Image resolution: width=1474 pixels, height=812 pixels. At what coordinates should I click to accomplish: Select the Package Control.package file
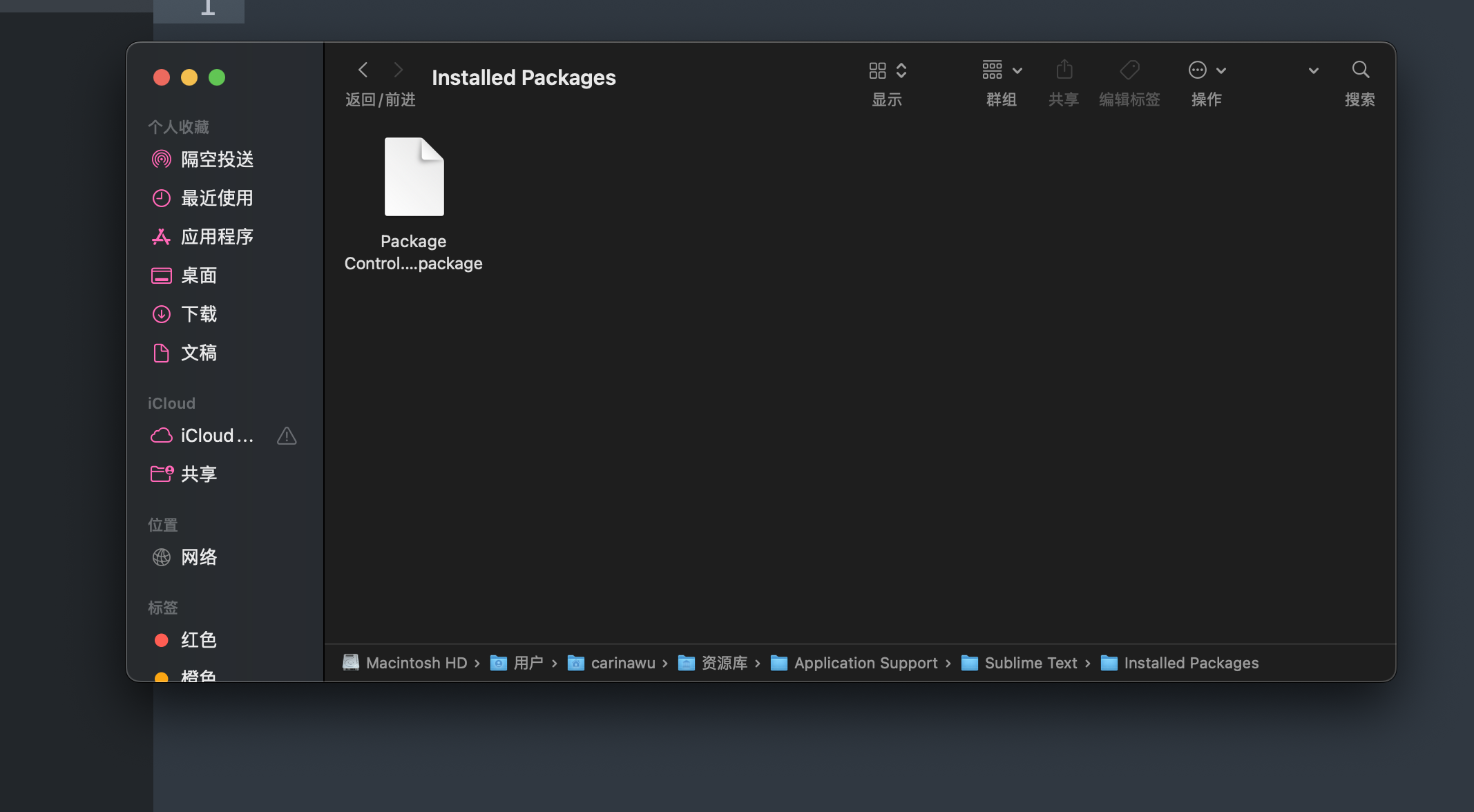(x=414, y=204)
